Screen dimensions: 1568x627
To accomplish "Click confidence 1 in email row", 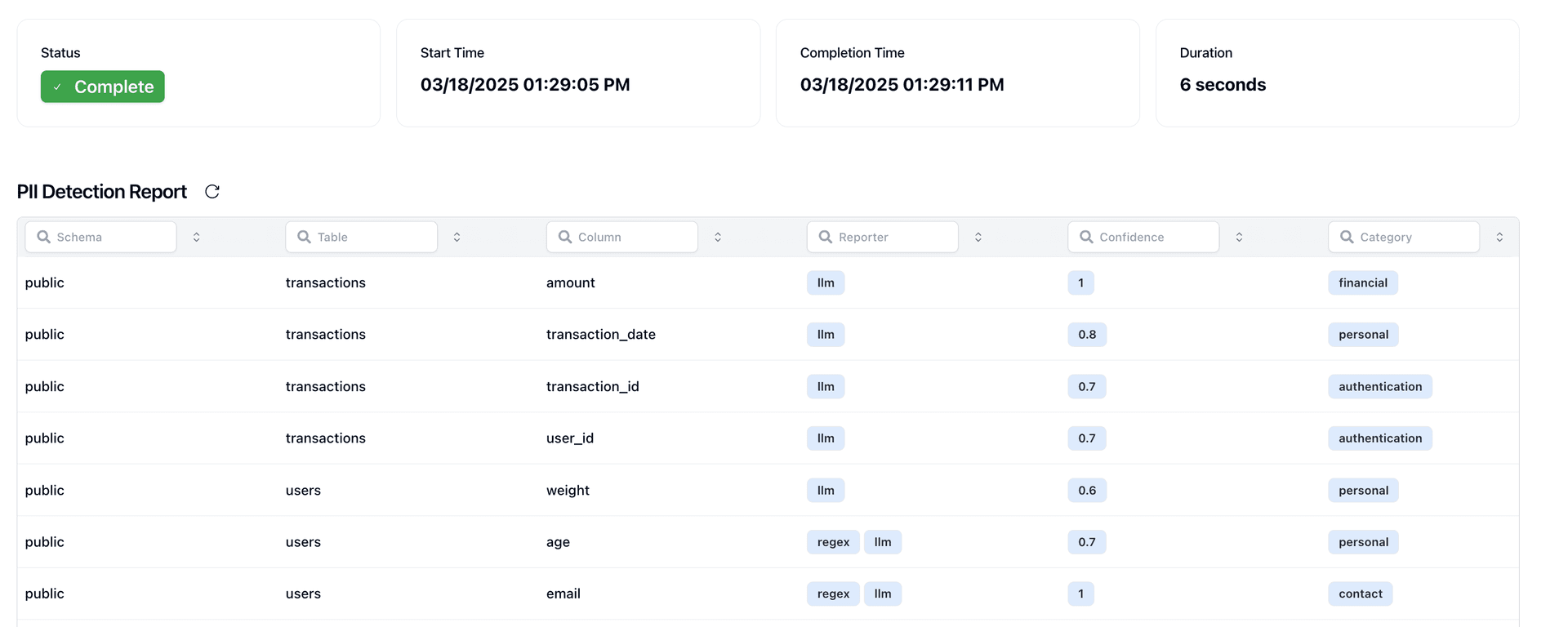I will point(1080,594).
